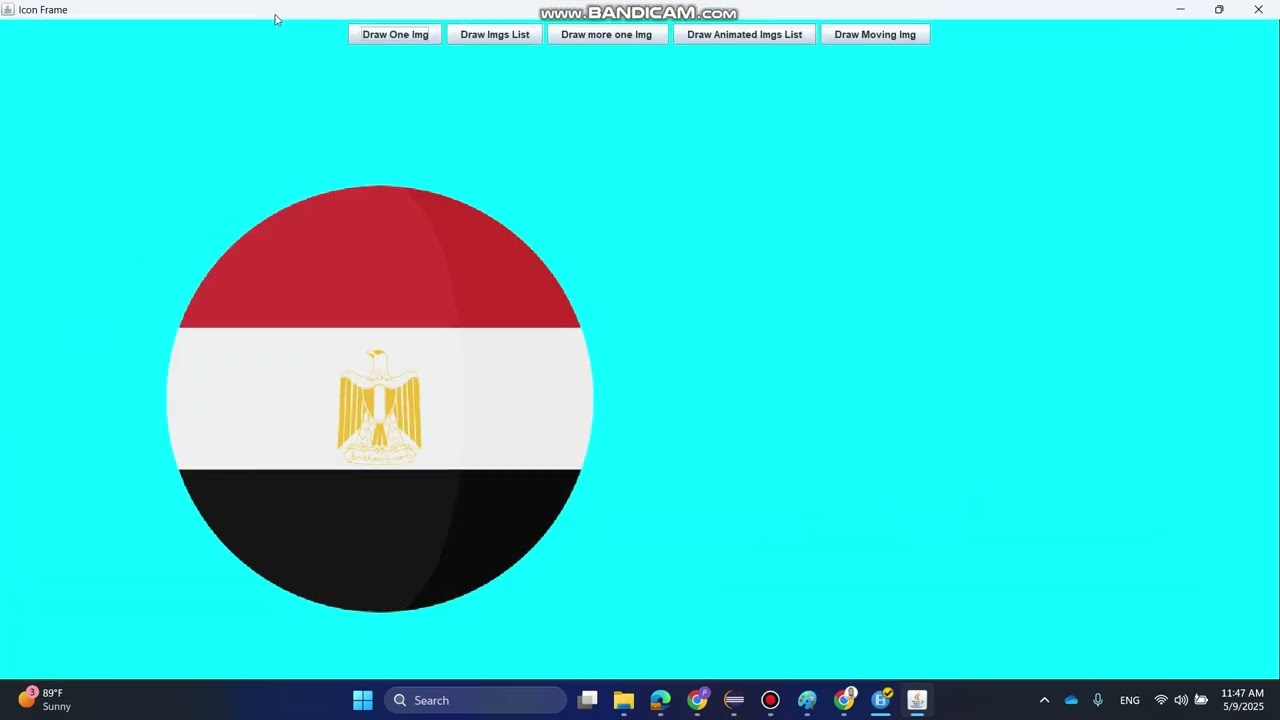
Task: Open the Chrome window with the photo profile badge
Action: 844,700
